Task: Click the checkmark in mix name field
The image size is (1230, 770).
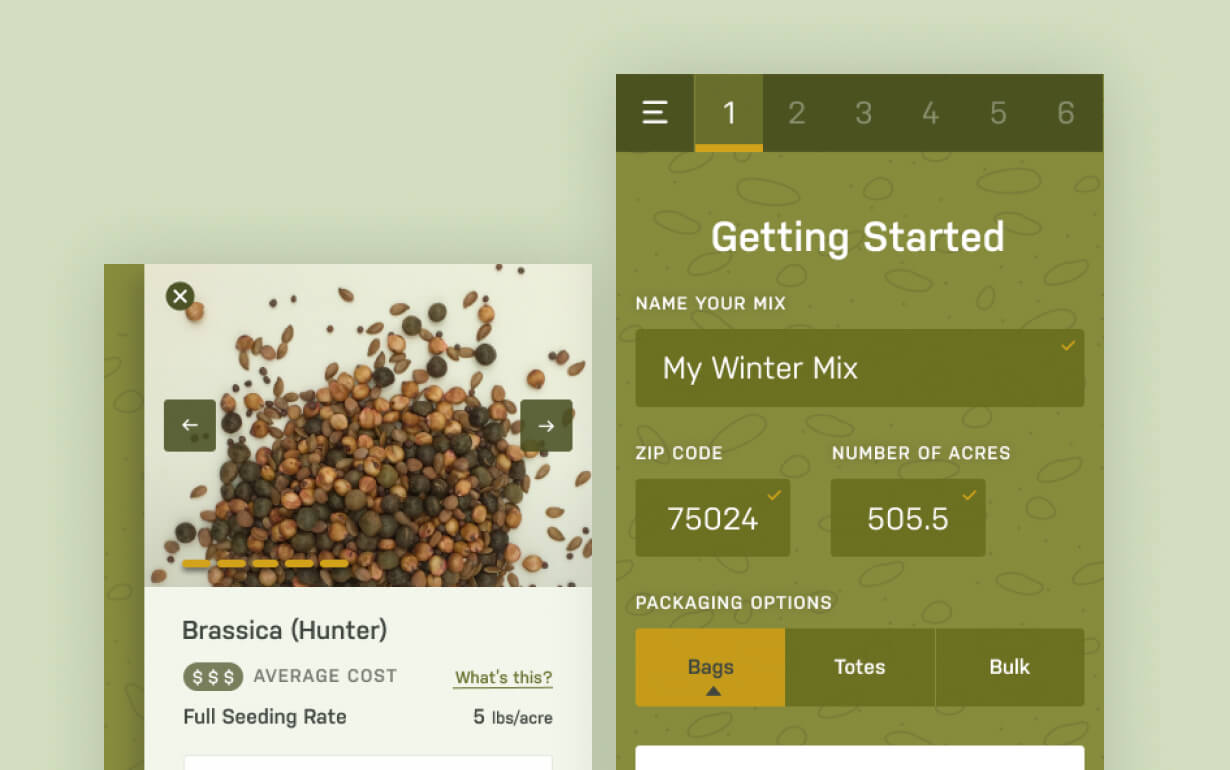Action: (x=1067, y=345)
